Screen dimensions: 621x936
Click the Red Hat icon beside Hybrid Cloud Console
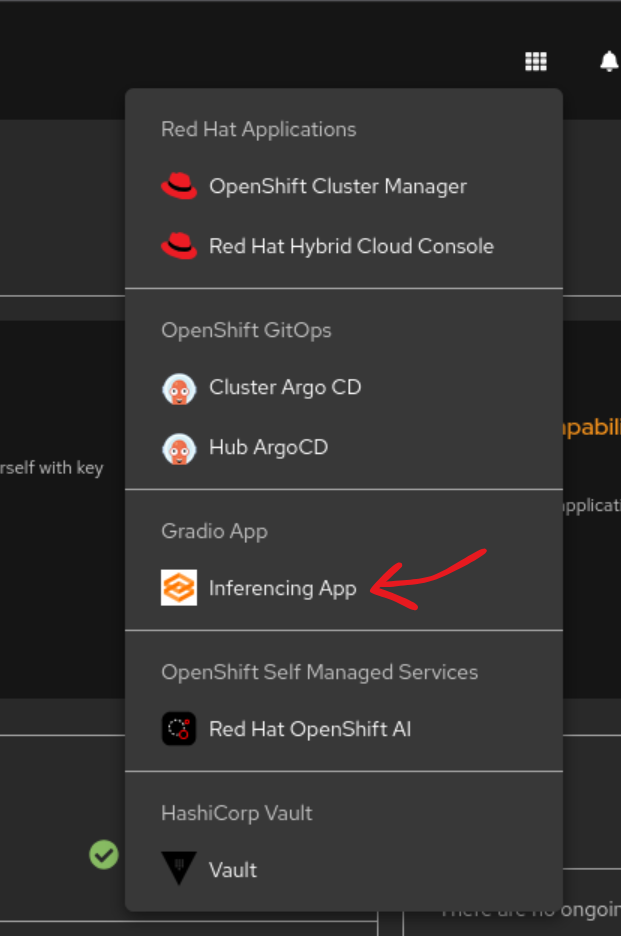coord(180,245)
